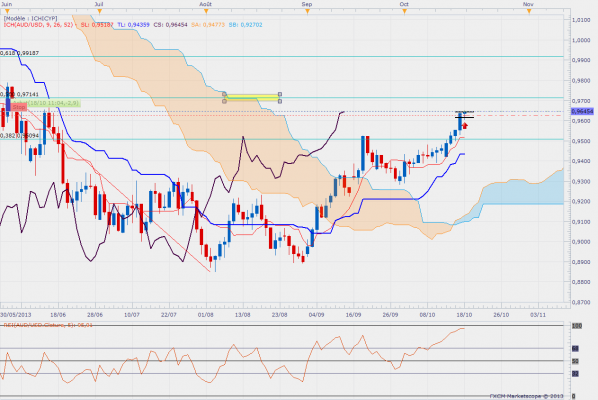The image size is (598, 400).
Task: Click the orange Juil month marker triangle
Action: point(100,11)
